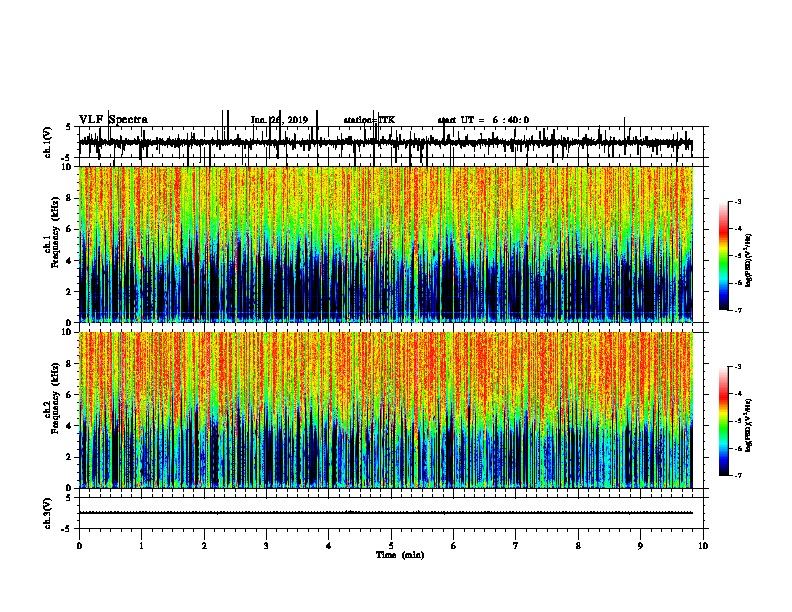Click the time axis tick "0"

(79, 545)
